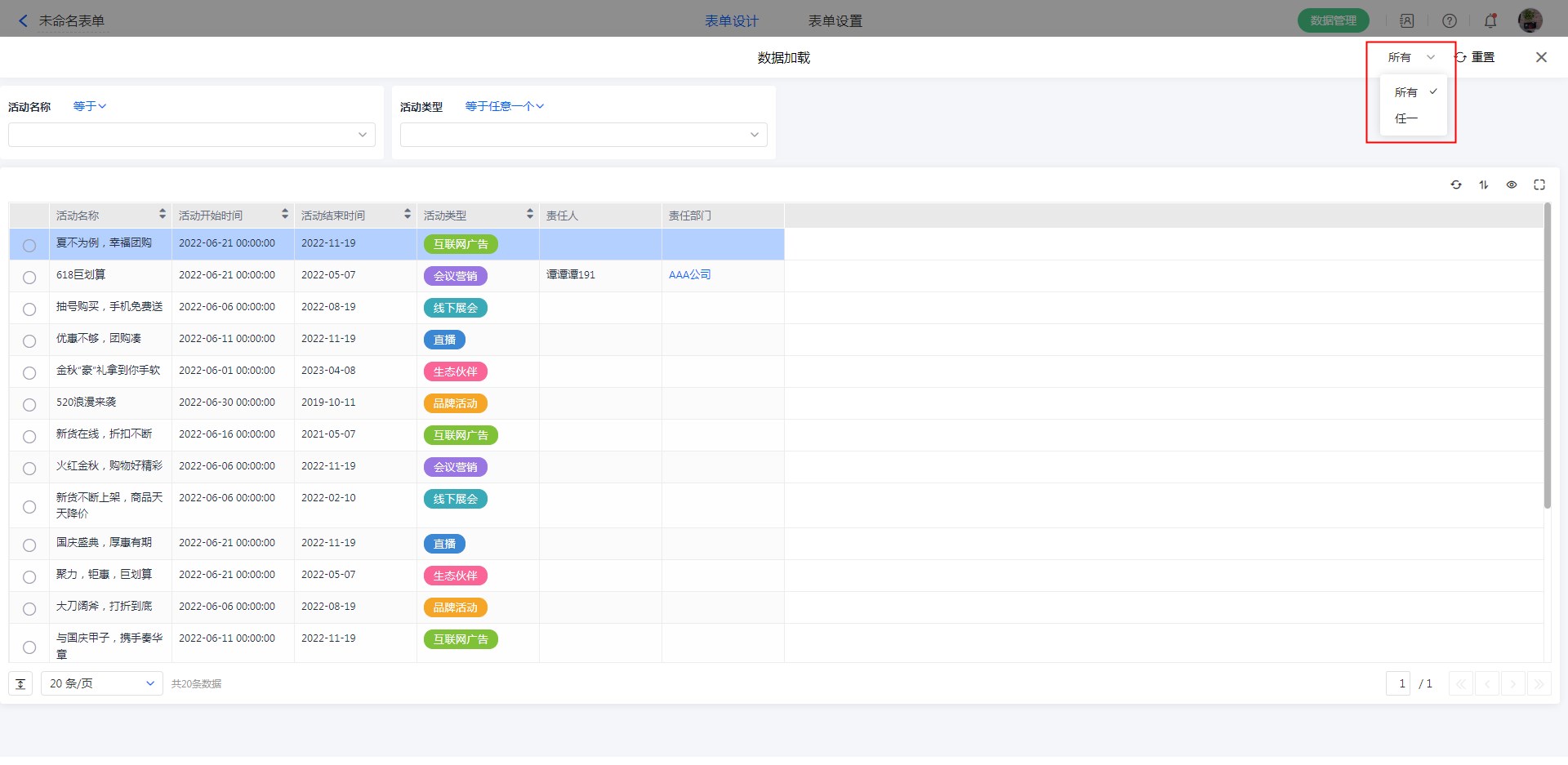This screenshot has width=1568, height=765.
Task: Select the radio for 国庆盛典，厚惠有期 row
Action: tap(29, 545)
